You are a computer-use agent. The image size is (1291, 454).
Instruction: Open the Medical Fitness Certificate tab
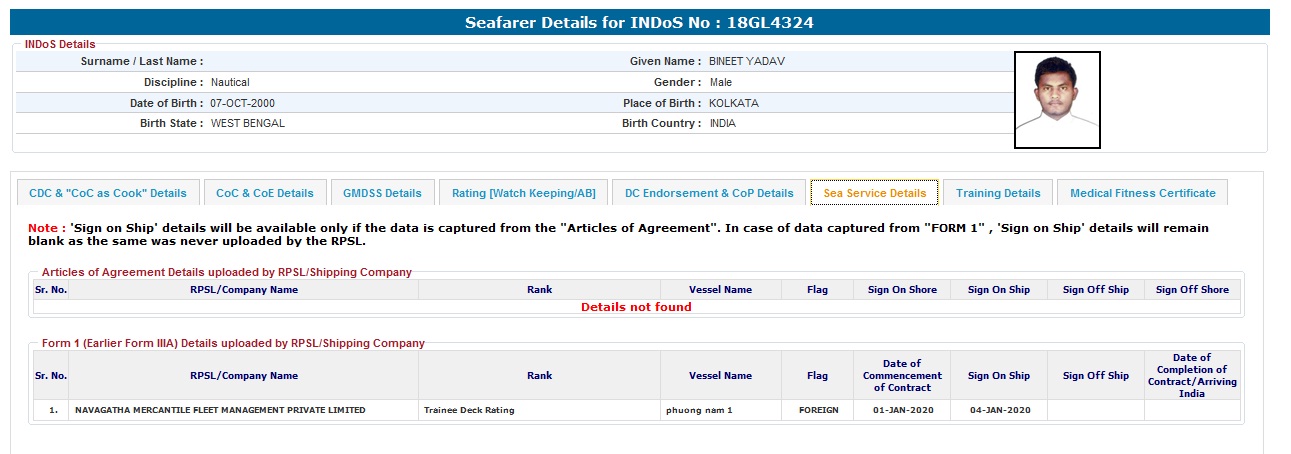[1143, 193]
